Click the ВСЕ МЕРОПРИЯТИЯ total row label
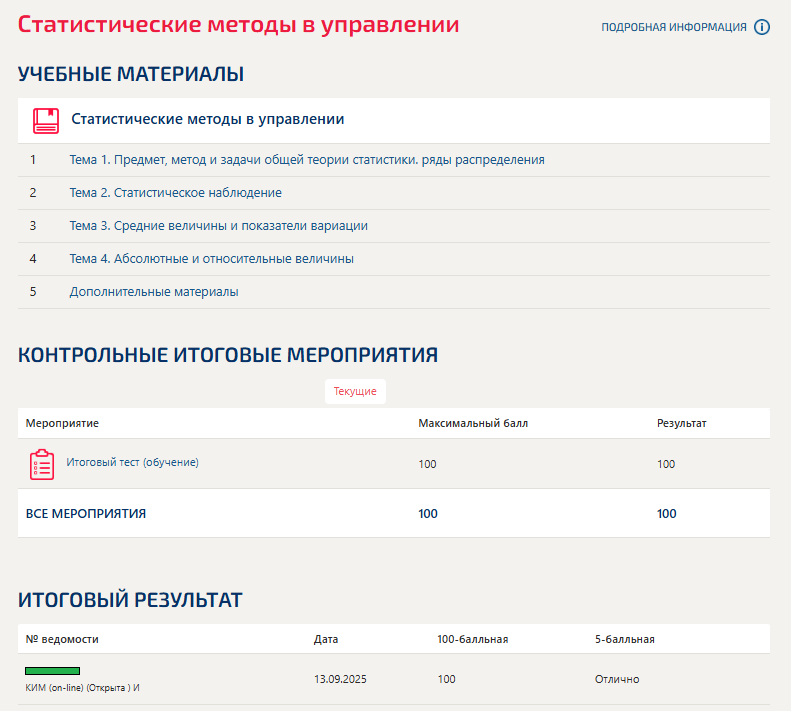791x711 pixels. 86,514
